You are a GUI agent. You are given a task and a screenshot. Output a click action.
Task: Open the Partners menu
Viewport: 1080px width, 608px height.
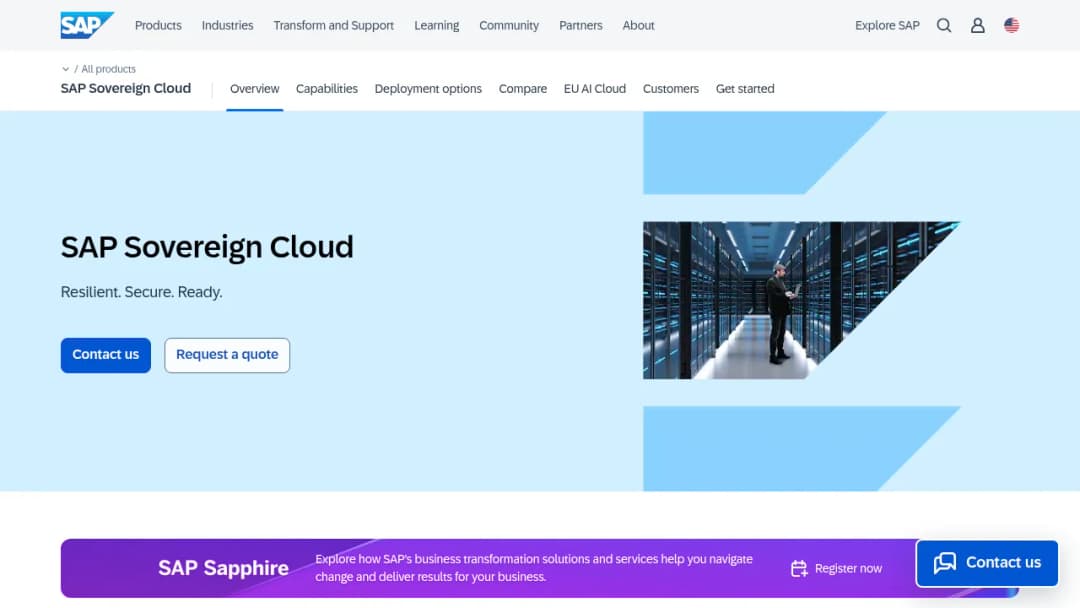(x=581, y=25)
